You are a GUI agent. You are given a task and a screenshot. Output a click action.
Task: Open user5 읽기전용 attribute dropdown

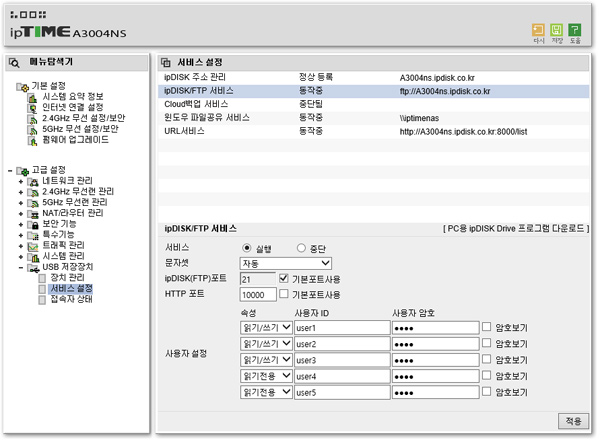(x=266, y=393)
